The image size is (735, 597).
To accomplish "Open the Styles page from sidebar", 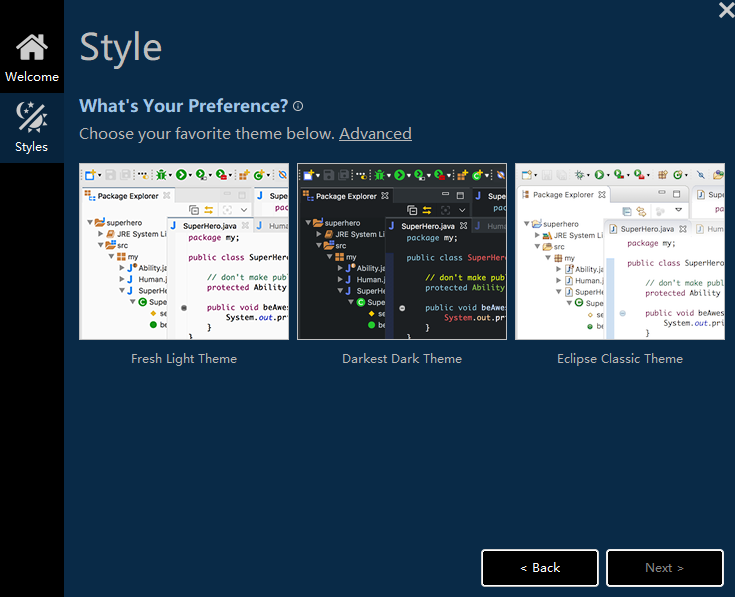I will click(x=31, y=128).
